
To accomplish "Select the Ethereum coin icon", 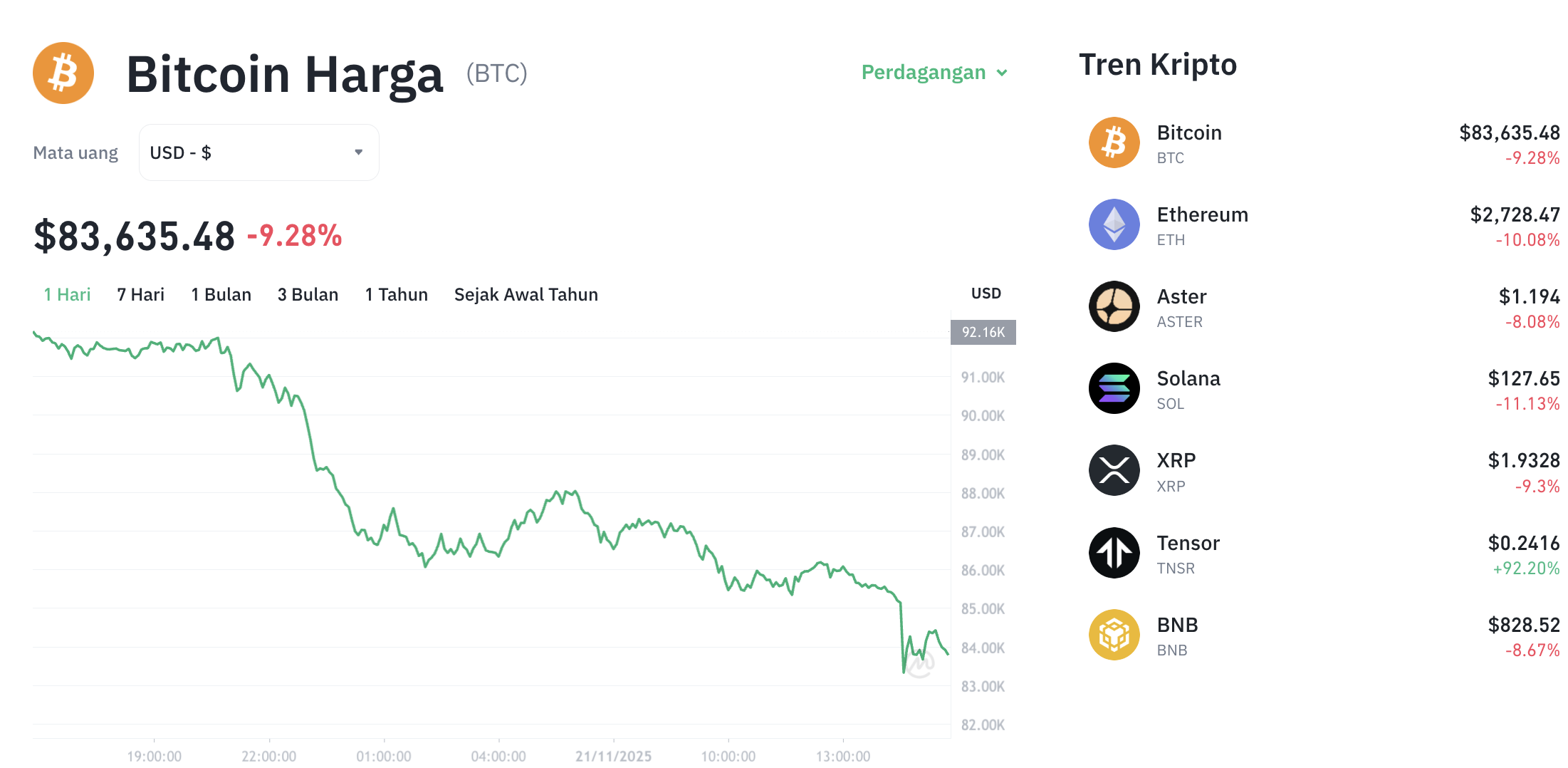I will click(x=1114, y=224).
